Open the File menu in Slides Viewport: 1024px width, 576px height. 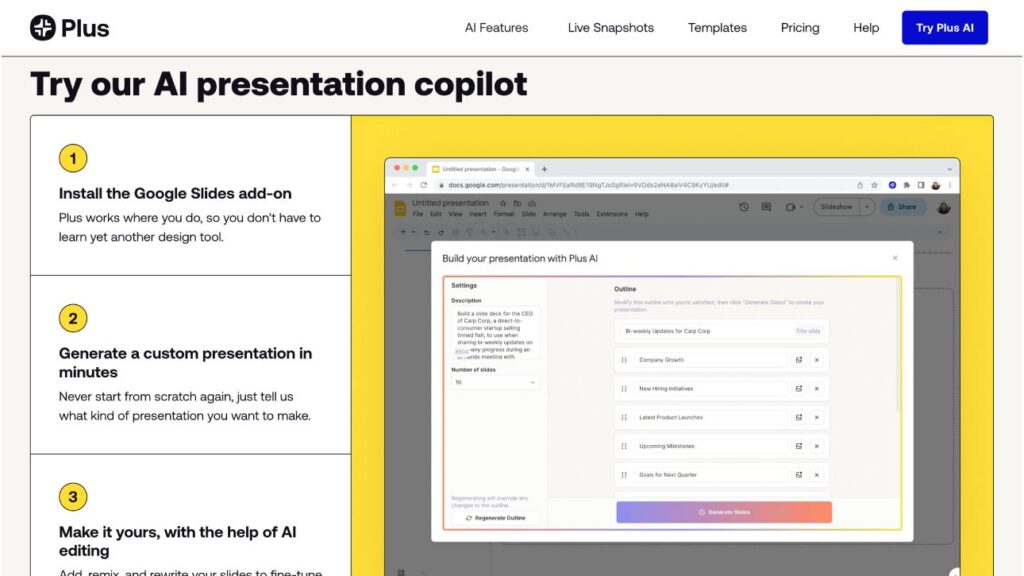(417, 214)
